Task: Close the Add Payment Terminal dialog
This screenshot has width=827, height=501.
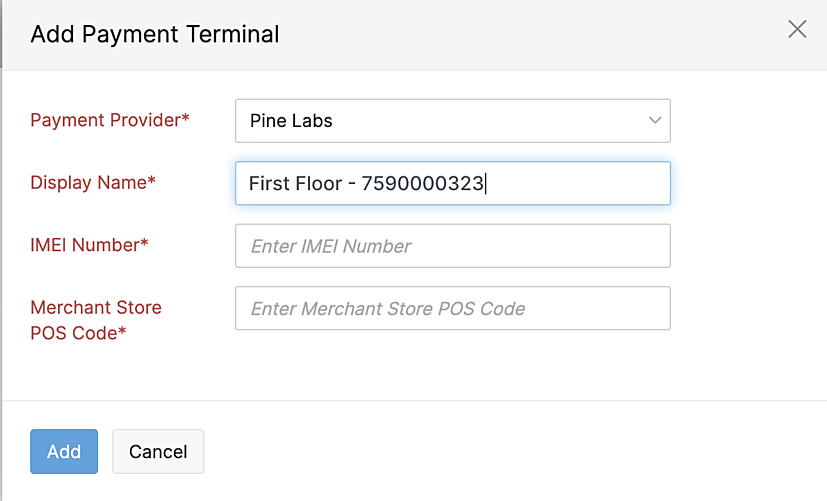Action: [x=797, y=29]
